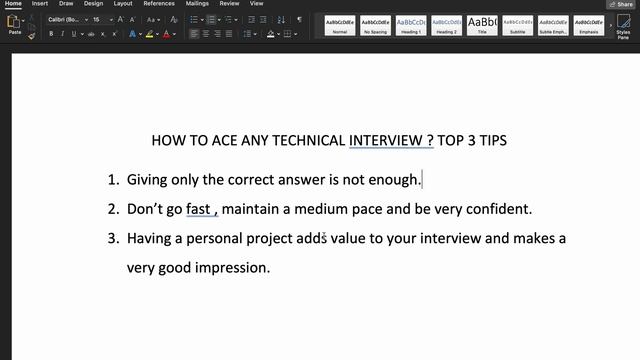
Task: Toggle bold formatting
Action: click(x=51, y=34)
